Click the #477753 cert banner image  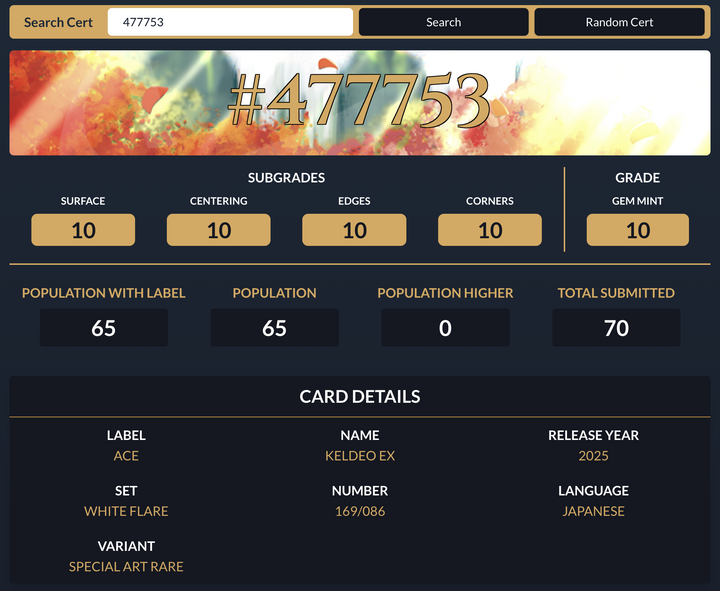360,103
